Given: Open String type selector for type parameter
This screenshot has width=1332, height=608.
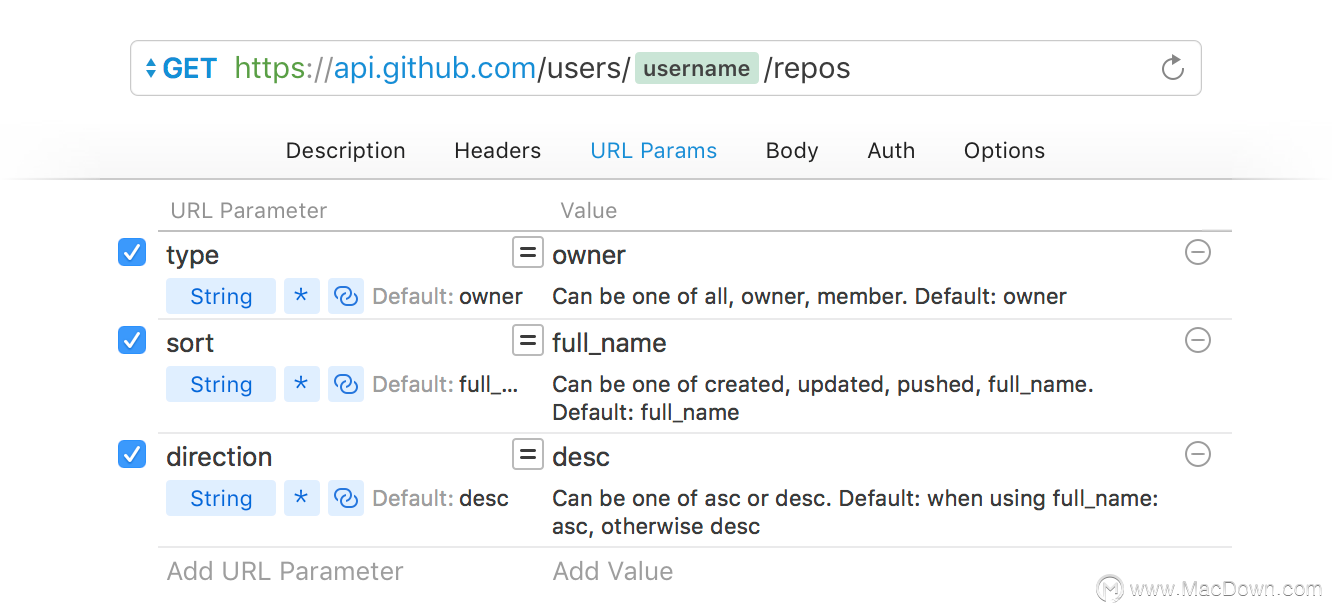Looking at the screenshot, I should tap(220, 297).
